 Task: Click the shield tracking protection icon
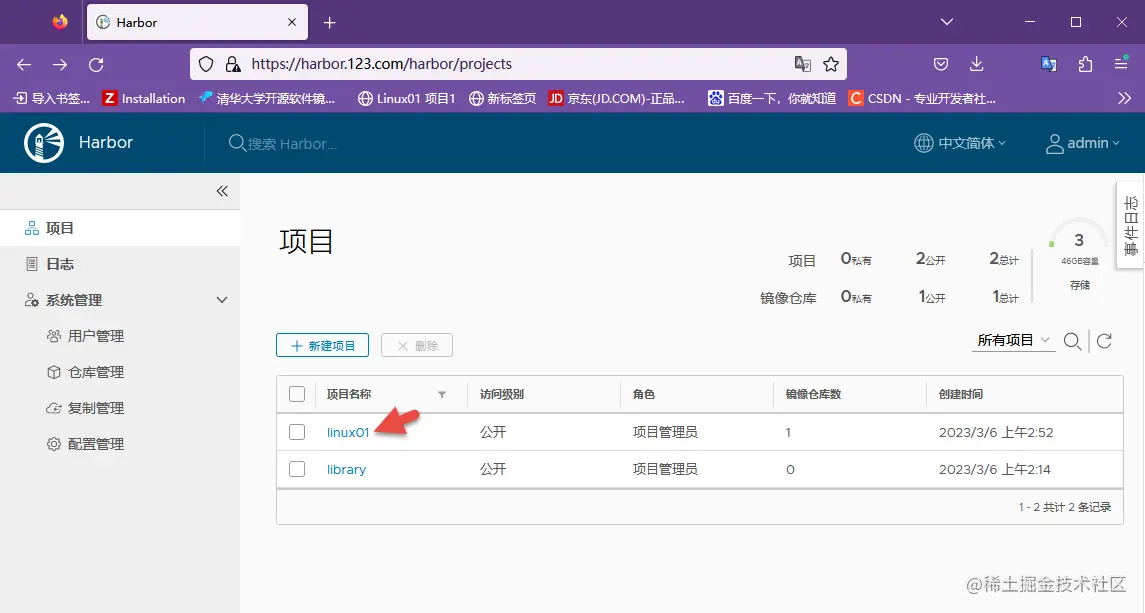[206, 64]
